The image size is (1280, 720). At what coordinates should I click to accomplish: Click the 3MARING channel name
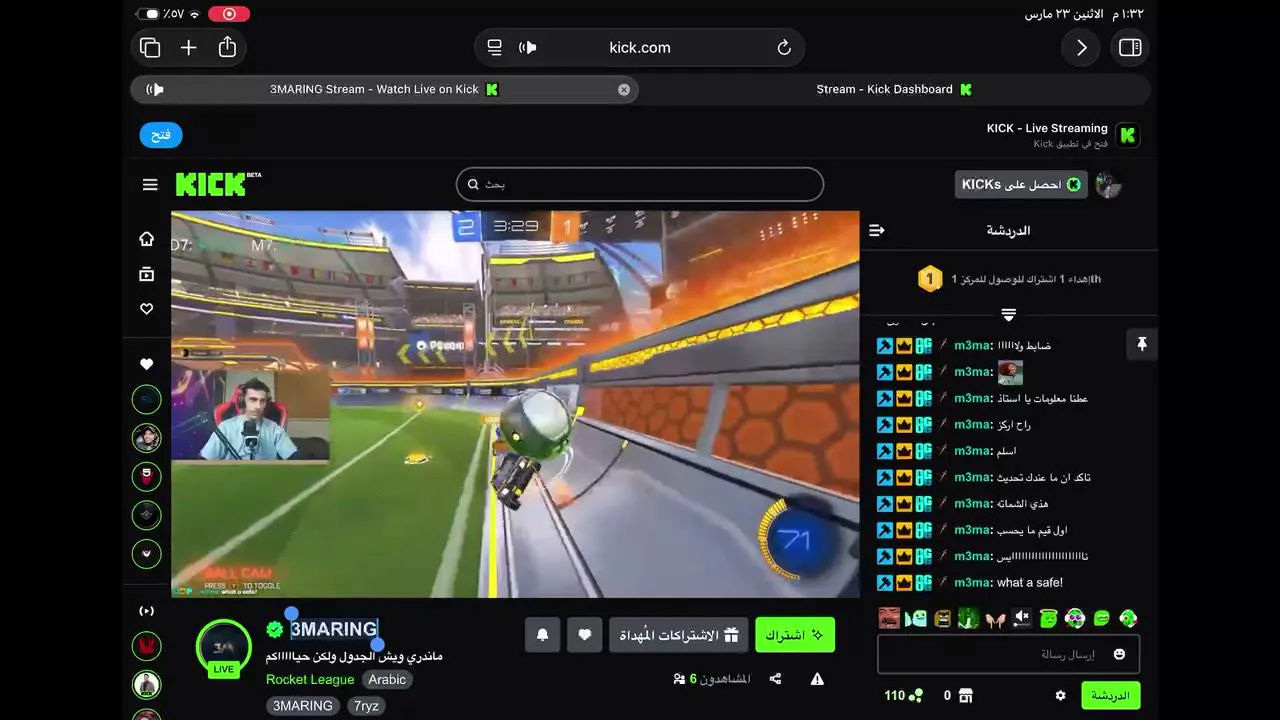(334, 629)
